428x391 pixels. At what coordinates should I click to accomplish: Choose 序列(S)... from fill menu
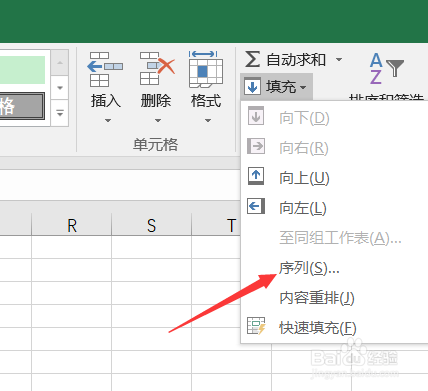[x=334, y=268]
